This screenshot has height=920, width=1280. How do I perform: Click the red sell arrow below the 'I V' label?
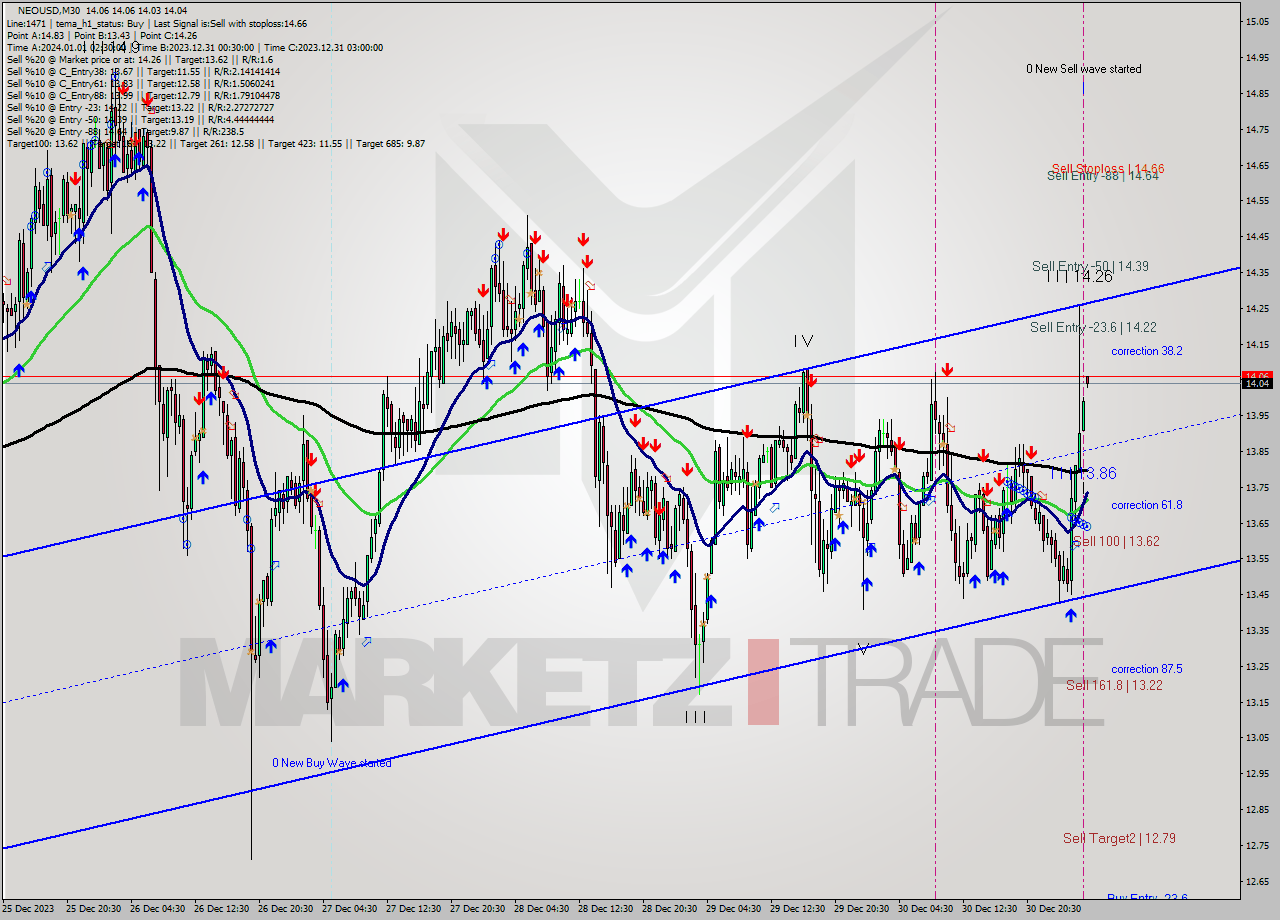tap(811, 381)
